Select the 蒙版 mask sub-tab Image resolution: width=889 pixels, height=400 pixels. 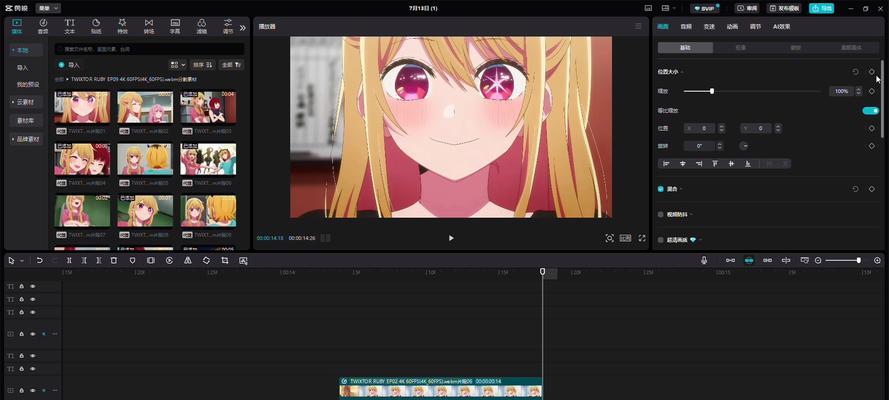796,48
